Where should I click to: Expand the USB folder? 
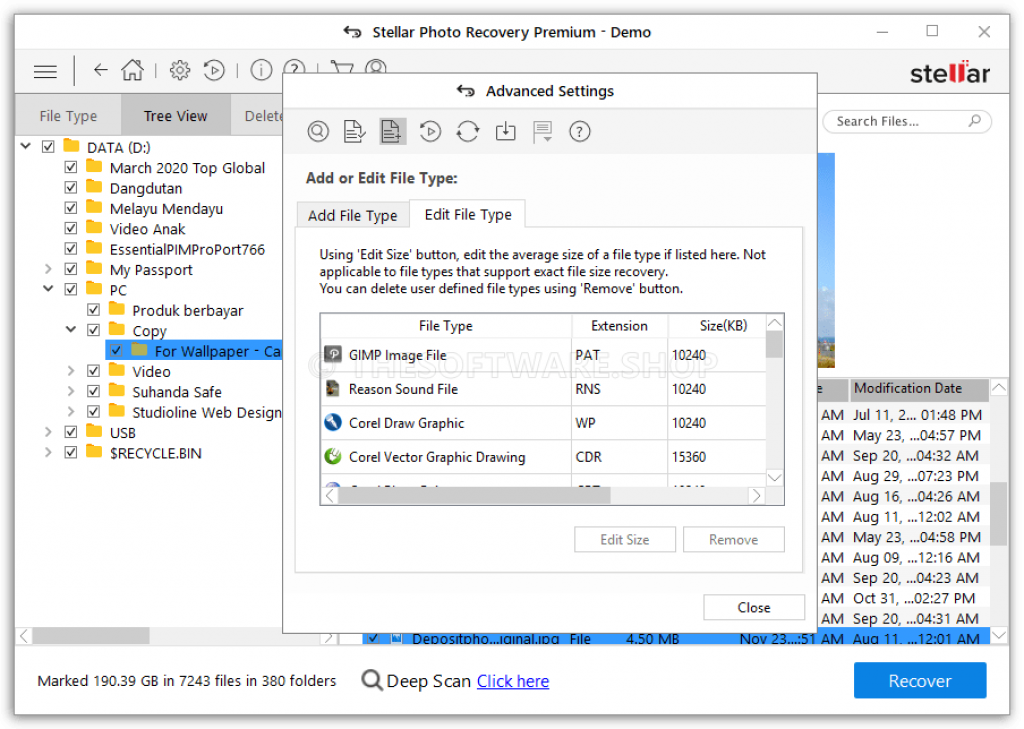coord(48,432)
